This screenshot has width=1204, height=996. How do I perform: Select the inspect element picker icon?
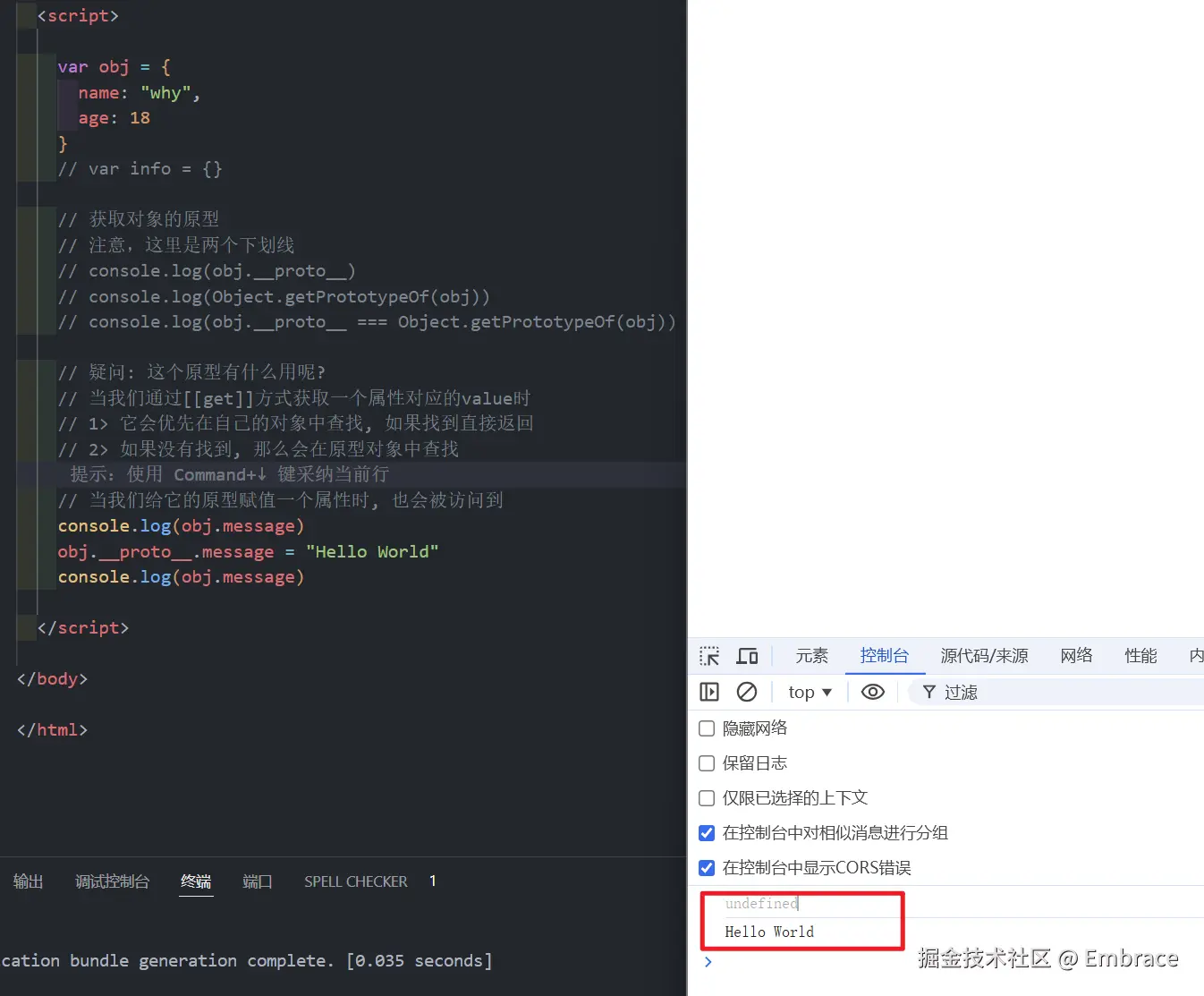click(709, 656)
